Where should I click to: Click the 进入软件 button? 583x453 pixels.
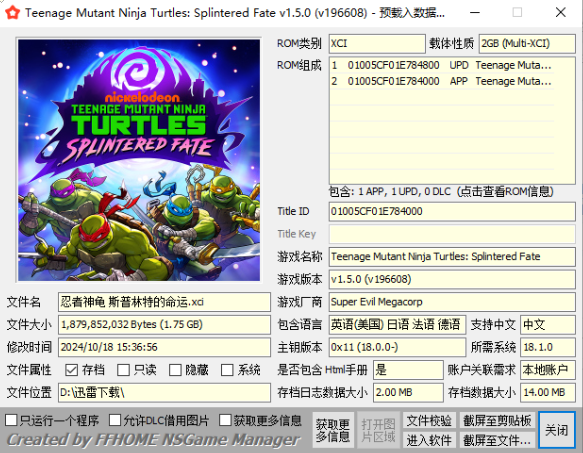click(x=429, y=440)
